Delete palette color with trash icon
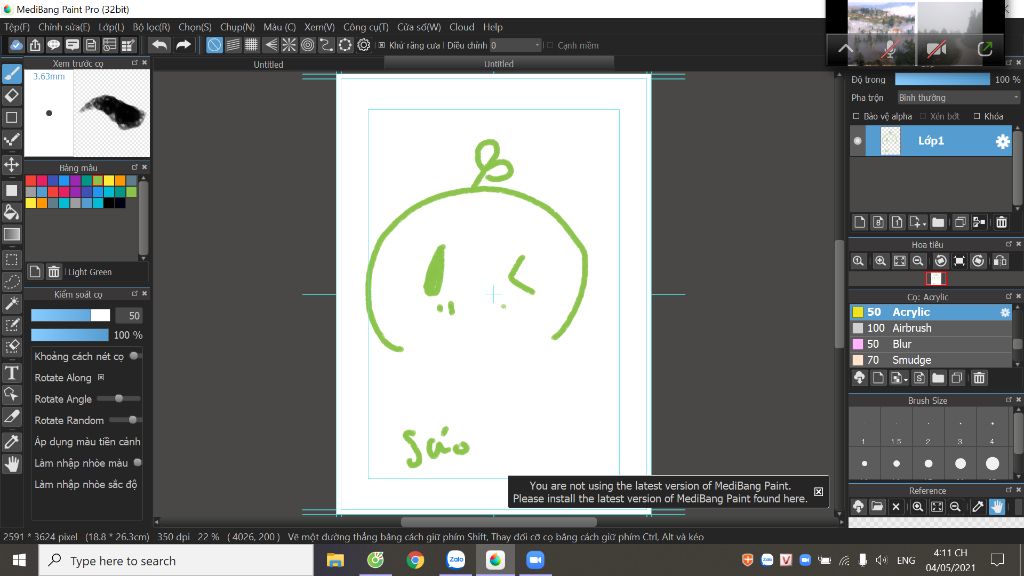This screenshot has width=1024, height=576. coord(54,272)
